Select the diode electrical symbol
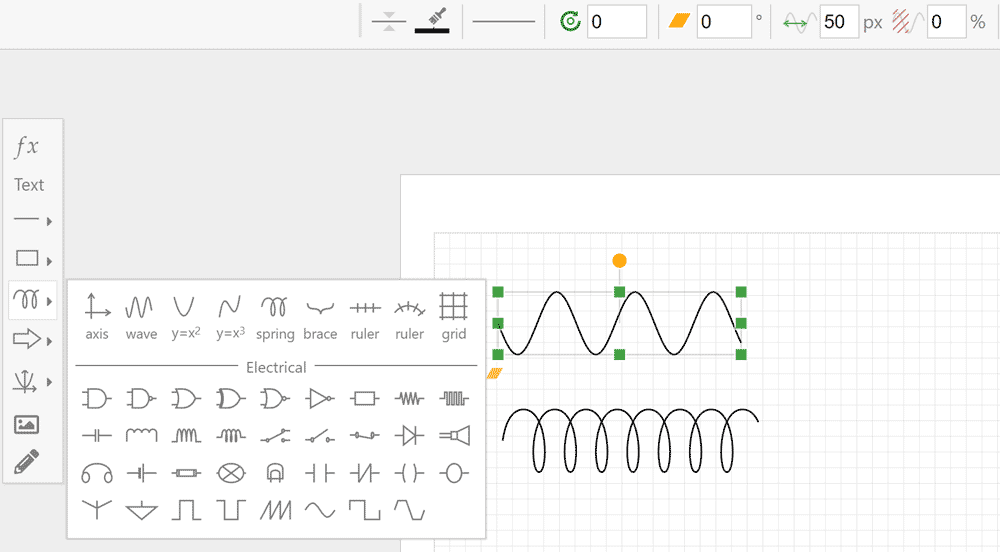1000x552 pixels. (409, 435)
